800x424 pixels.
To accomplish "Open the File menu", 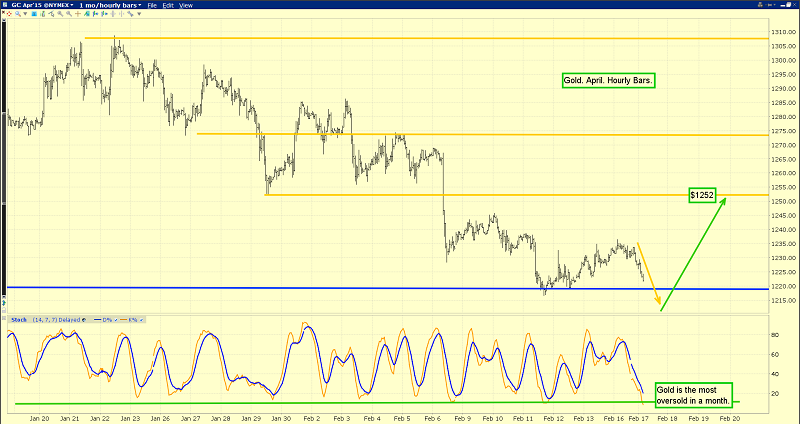I will point(152,6).
